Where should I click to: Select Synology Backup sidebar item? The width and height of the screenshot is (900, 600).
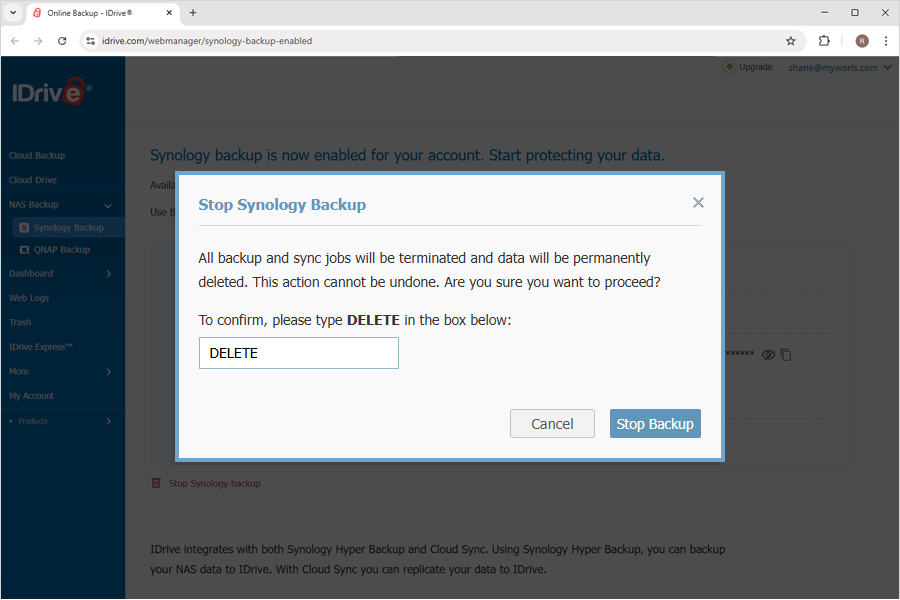point(68,228)
